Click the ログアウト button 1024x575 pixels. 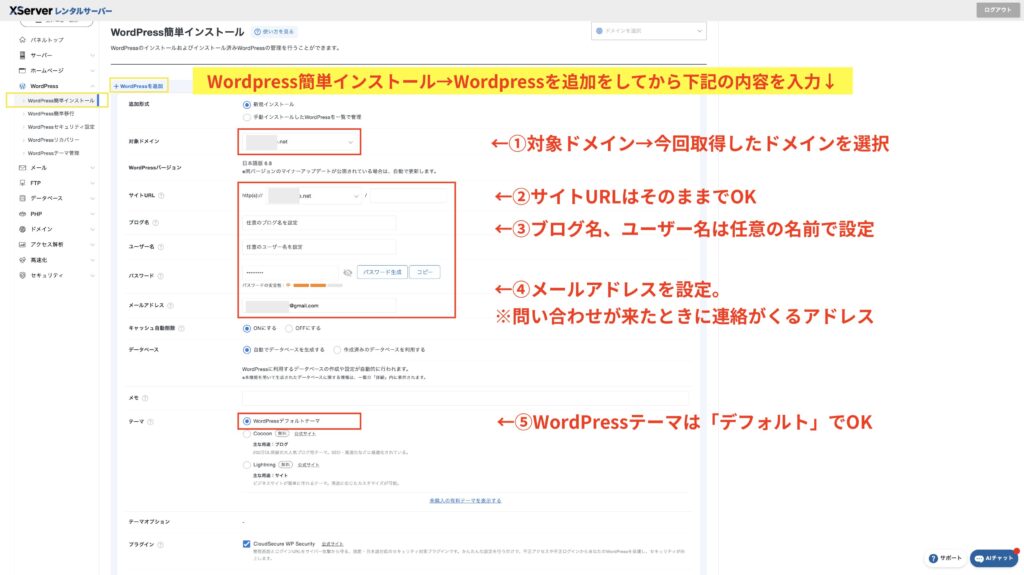tap(997, 10)
